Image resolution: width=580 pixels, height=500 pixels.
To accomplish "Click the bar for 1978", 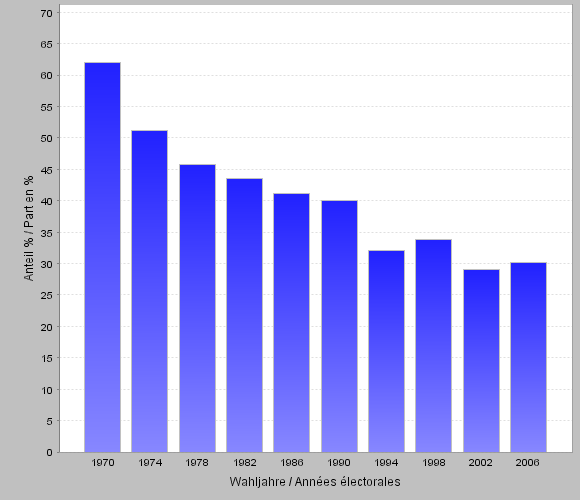I will (198, 308).
